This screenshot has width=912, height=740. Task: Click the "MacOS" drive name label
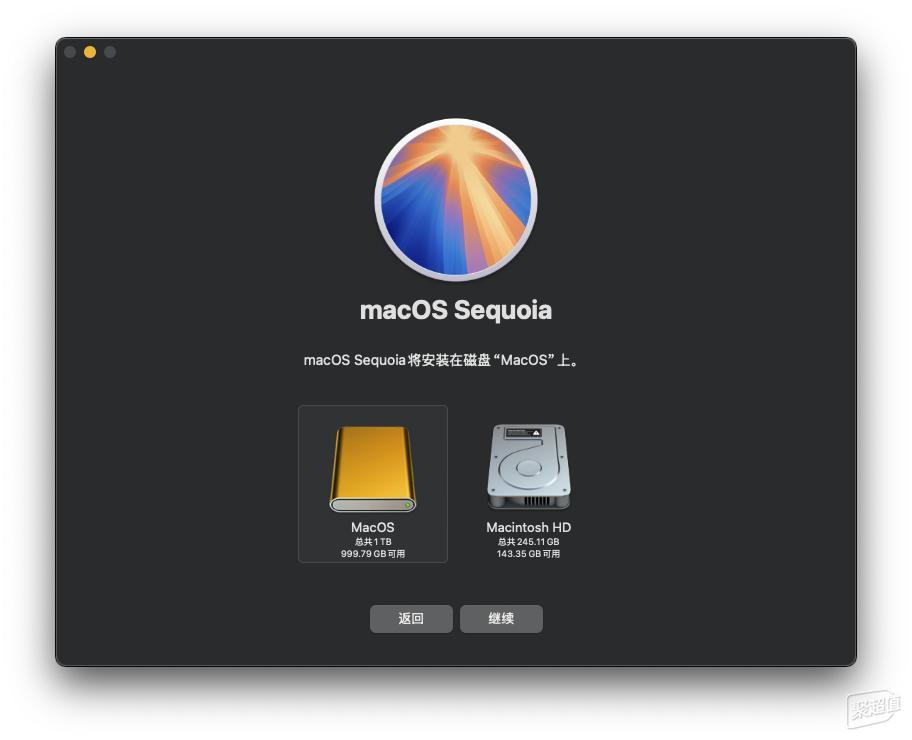click(373, 528)
